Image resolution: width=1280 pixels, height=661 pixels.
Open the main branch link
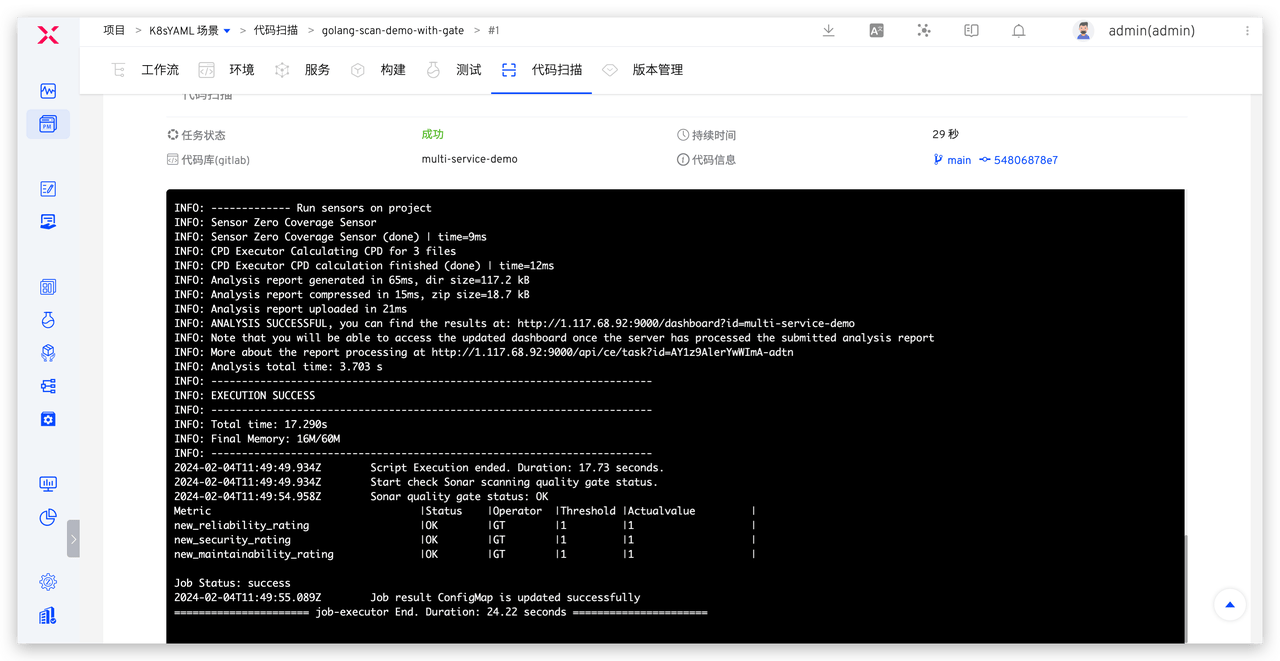click(x=958, y=160)
